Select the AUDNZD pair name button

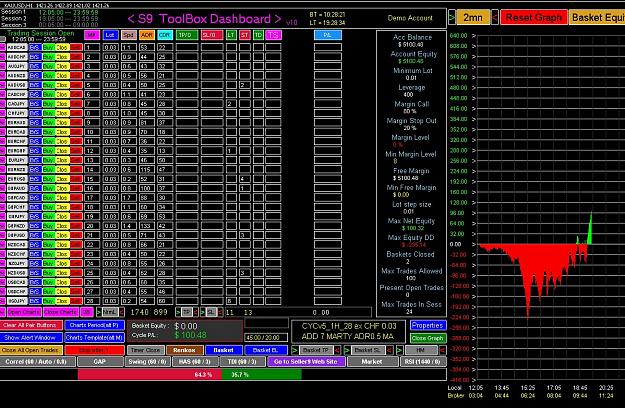click(17, 76)
